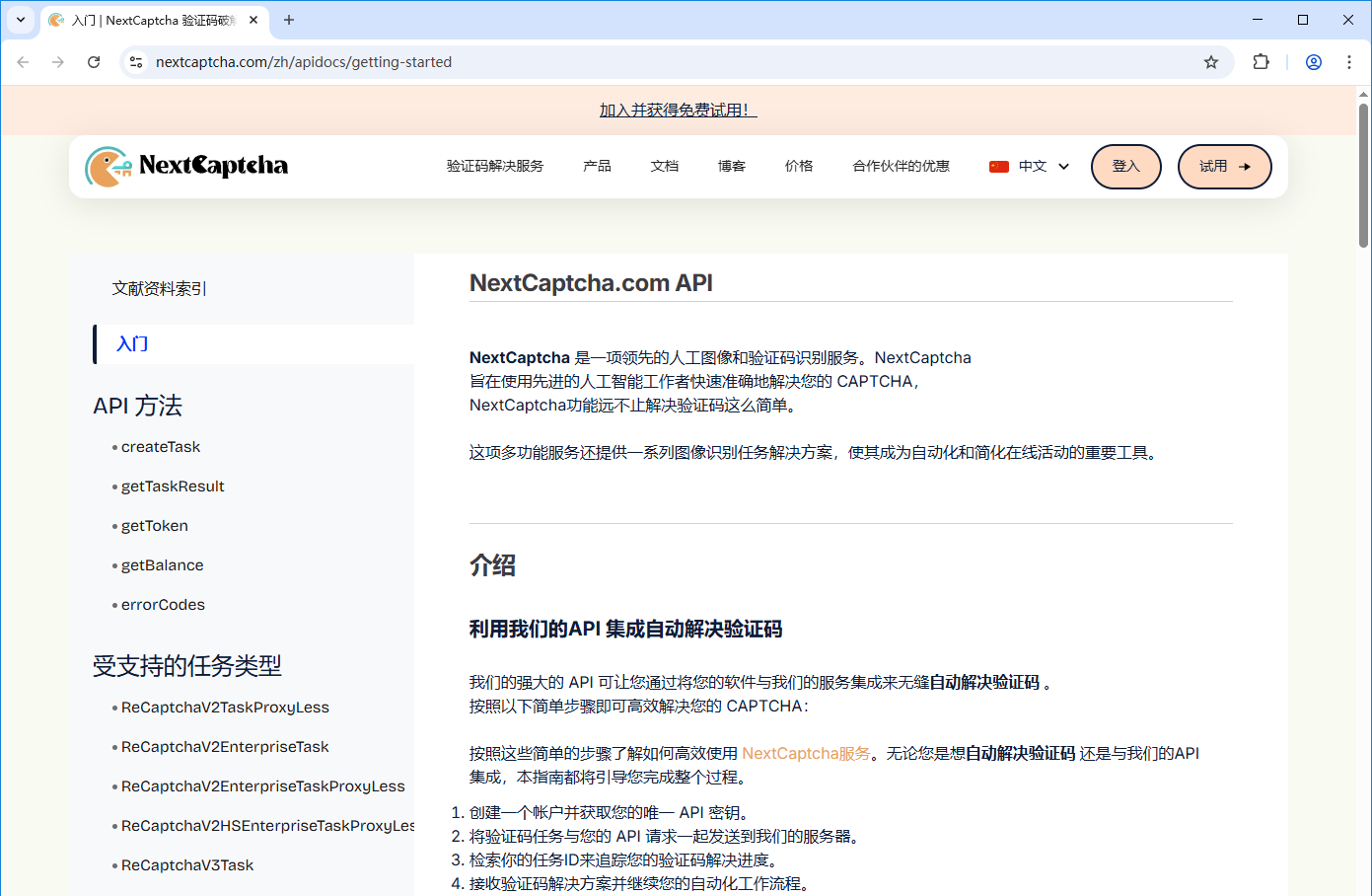
Task: Open site information icon in address bar
Action: tap(136, 62)
